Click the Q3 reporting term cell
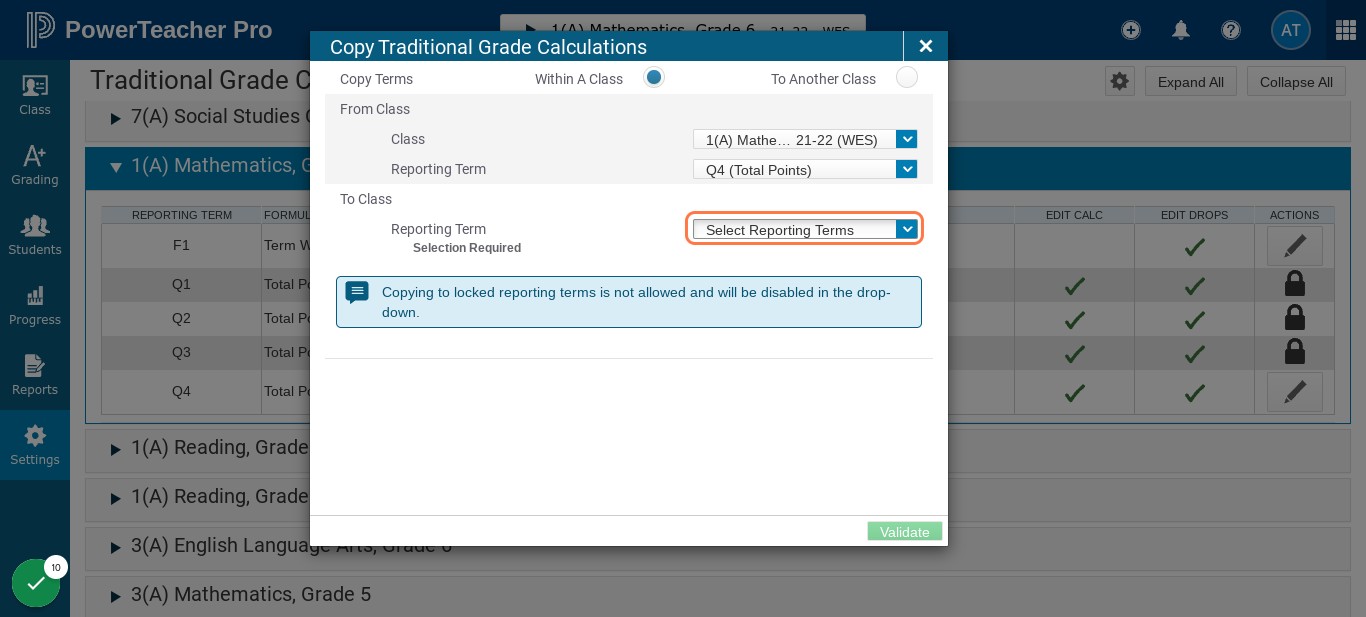The width and height of the screenshot is (1366, 617). click(x=181, y=352)
